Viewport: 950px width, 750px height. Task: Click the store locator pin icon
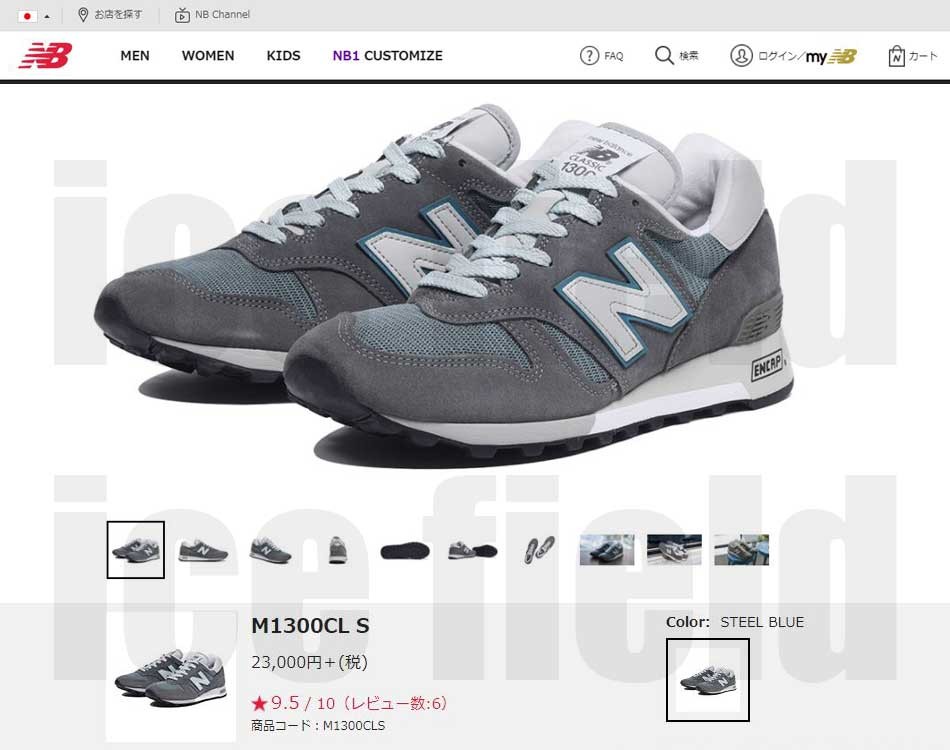tap(83, 15)
